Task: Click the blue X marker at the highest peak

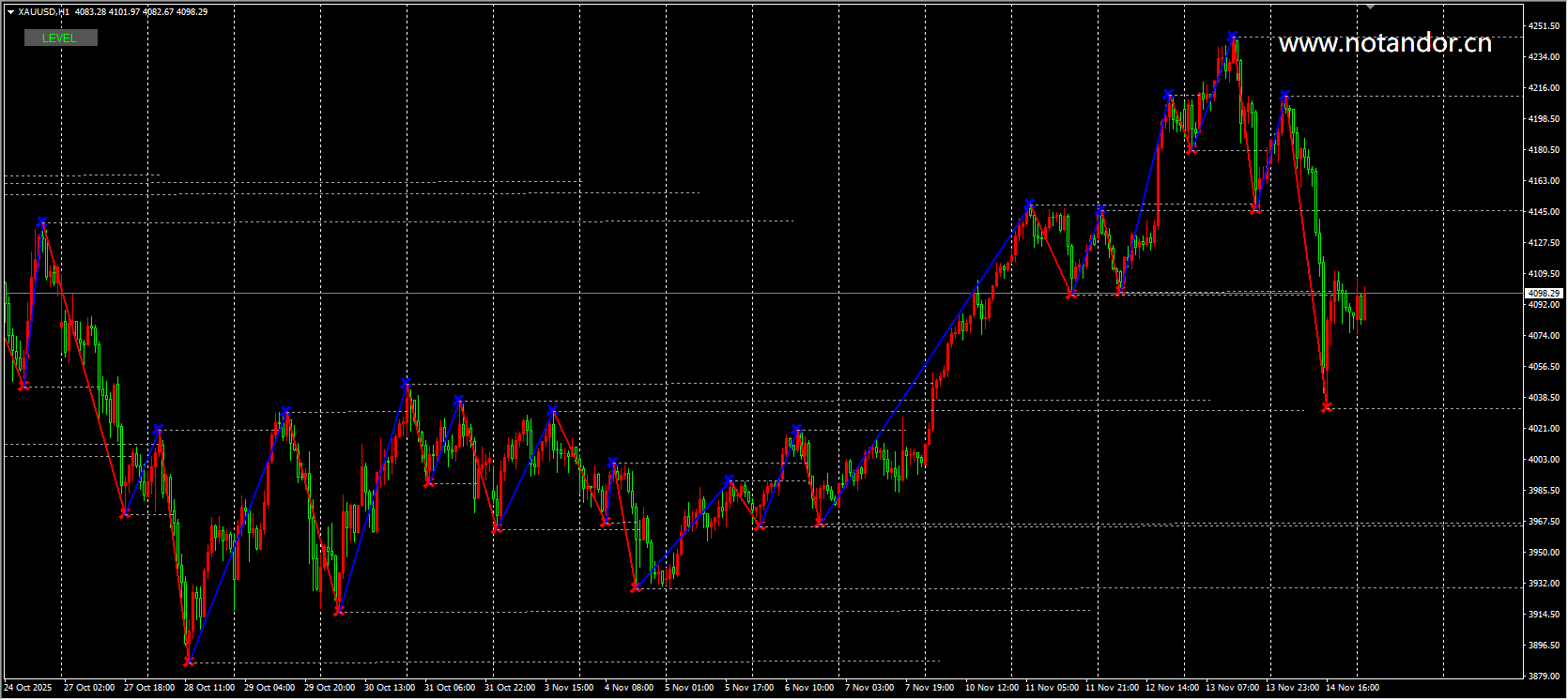Action: pyautogui.click(x=1232, y=37)
